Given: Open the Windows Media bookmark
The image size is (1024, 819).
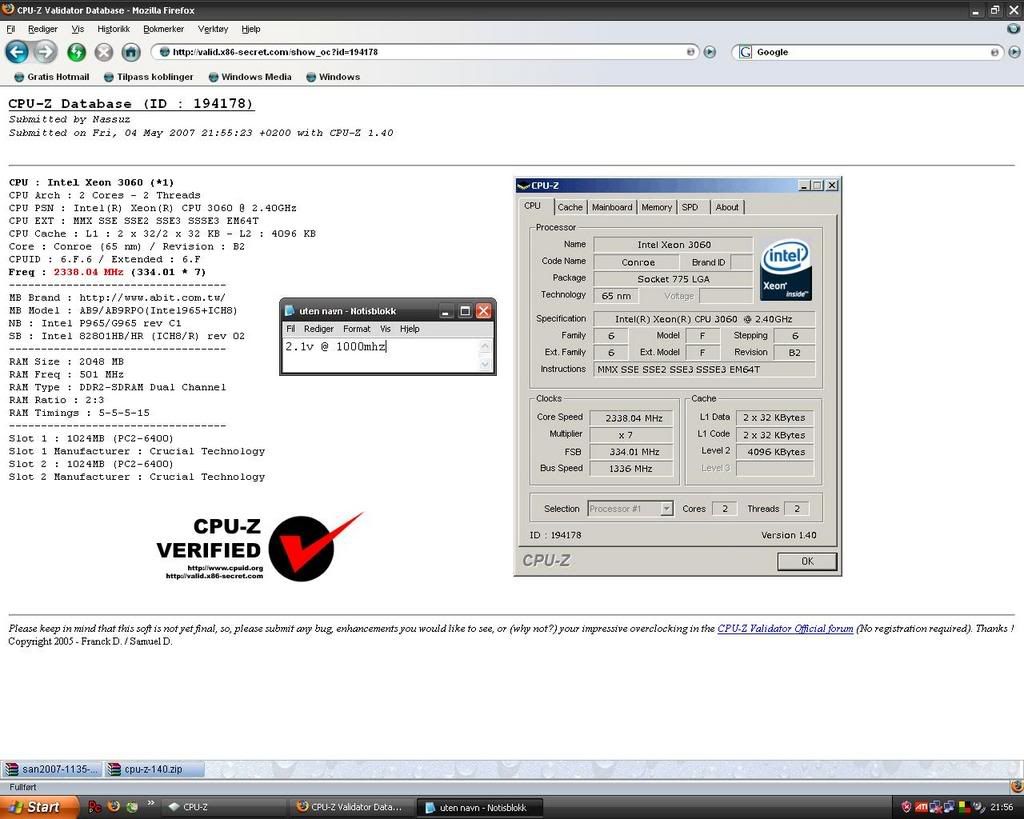Looking at the screenshot, I should point(249,76).
